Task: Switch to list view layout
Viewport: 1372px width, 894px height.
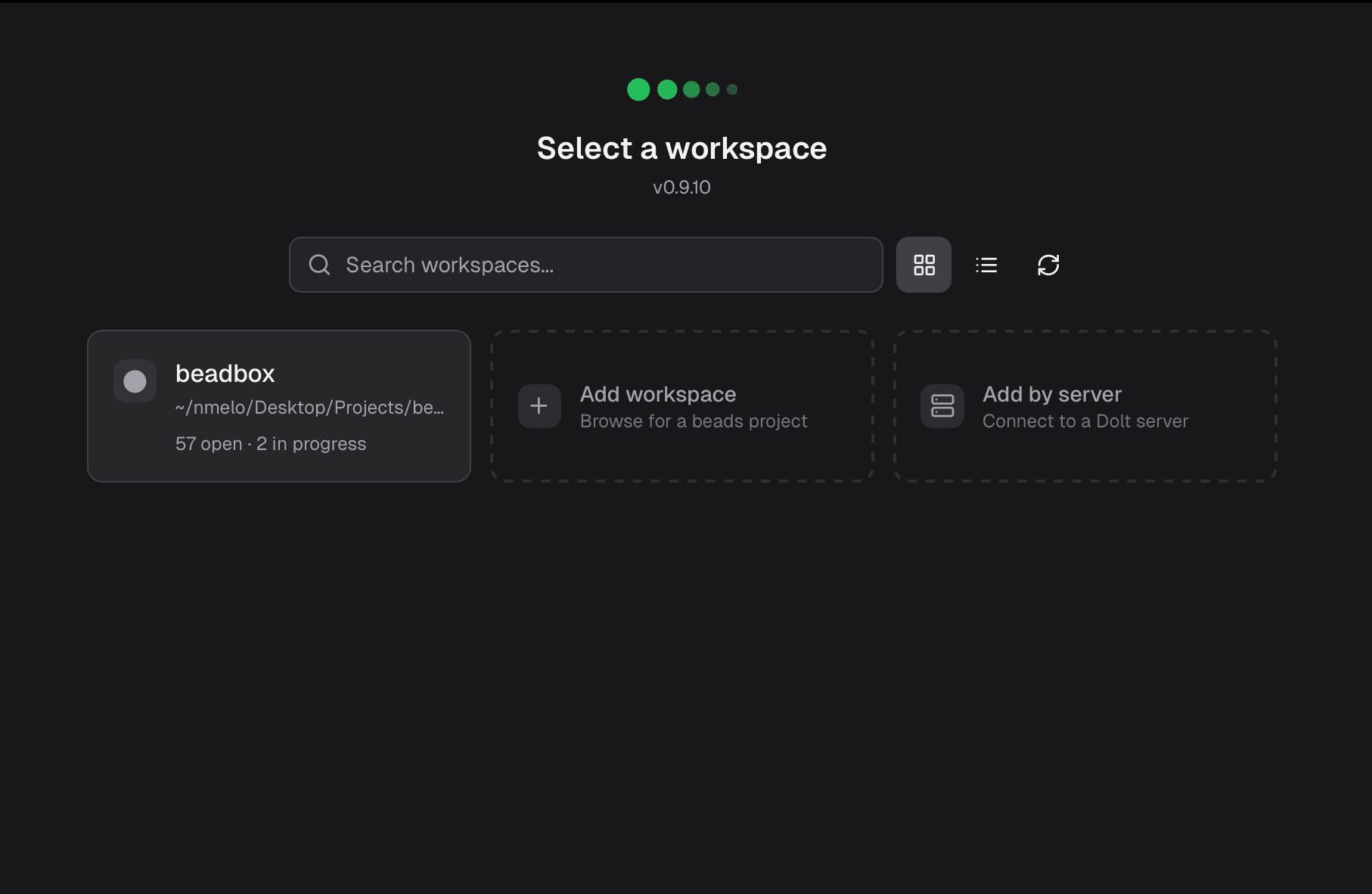Action: pos(986,265)
